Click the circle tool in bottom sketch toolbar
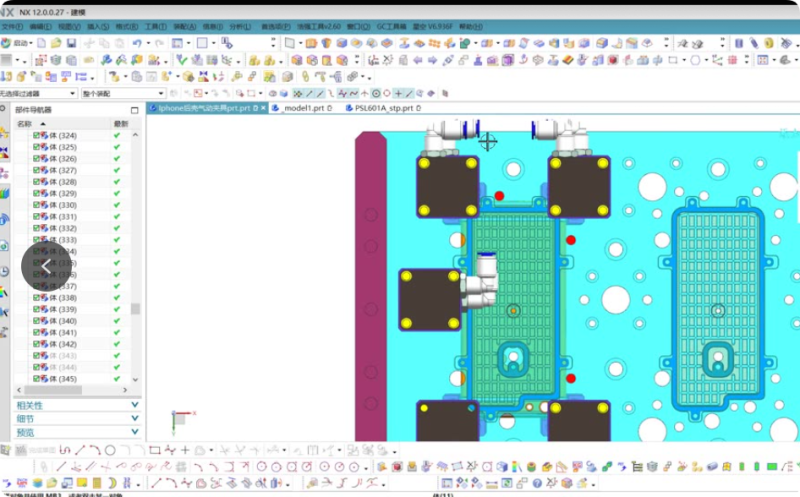This screenshot has height=497, width=800. coord(110,450)
